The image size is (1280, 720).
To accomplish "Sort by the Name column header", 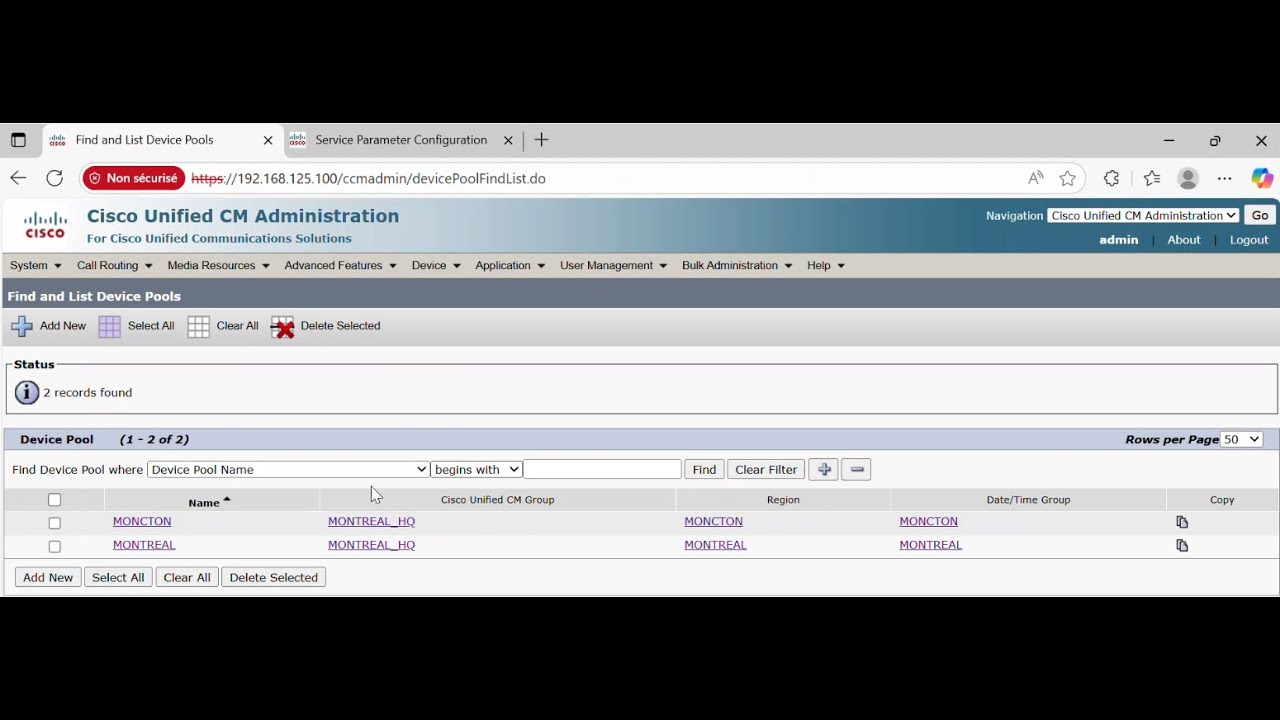I will 204,503.
